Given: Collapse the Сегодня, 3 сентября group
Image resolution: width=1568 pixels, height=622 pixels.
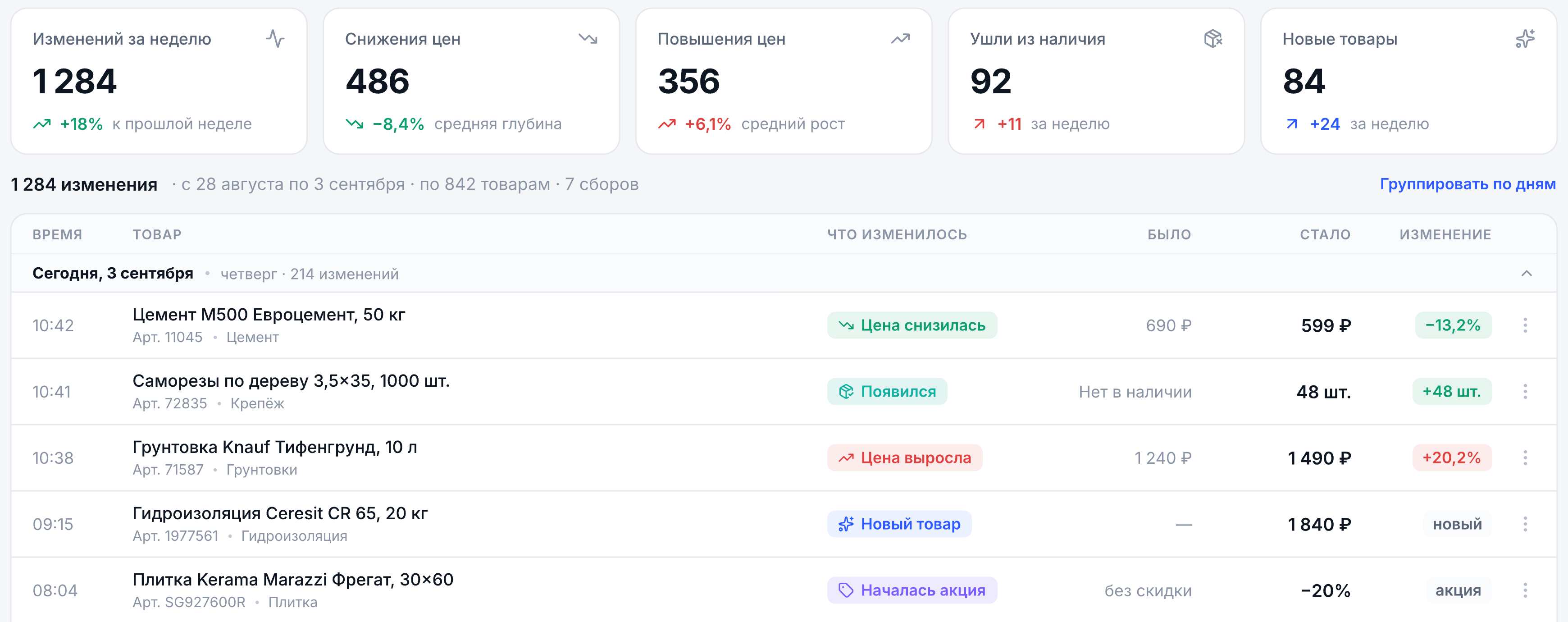Looking at the screenshot, I should 1526,273.
